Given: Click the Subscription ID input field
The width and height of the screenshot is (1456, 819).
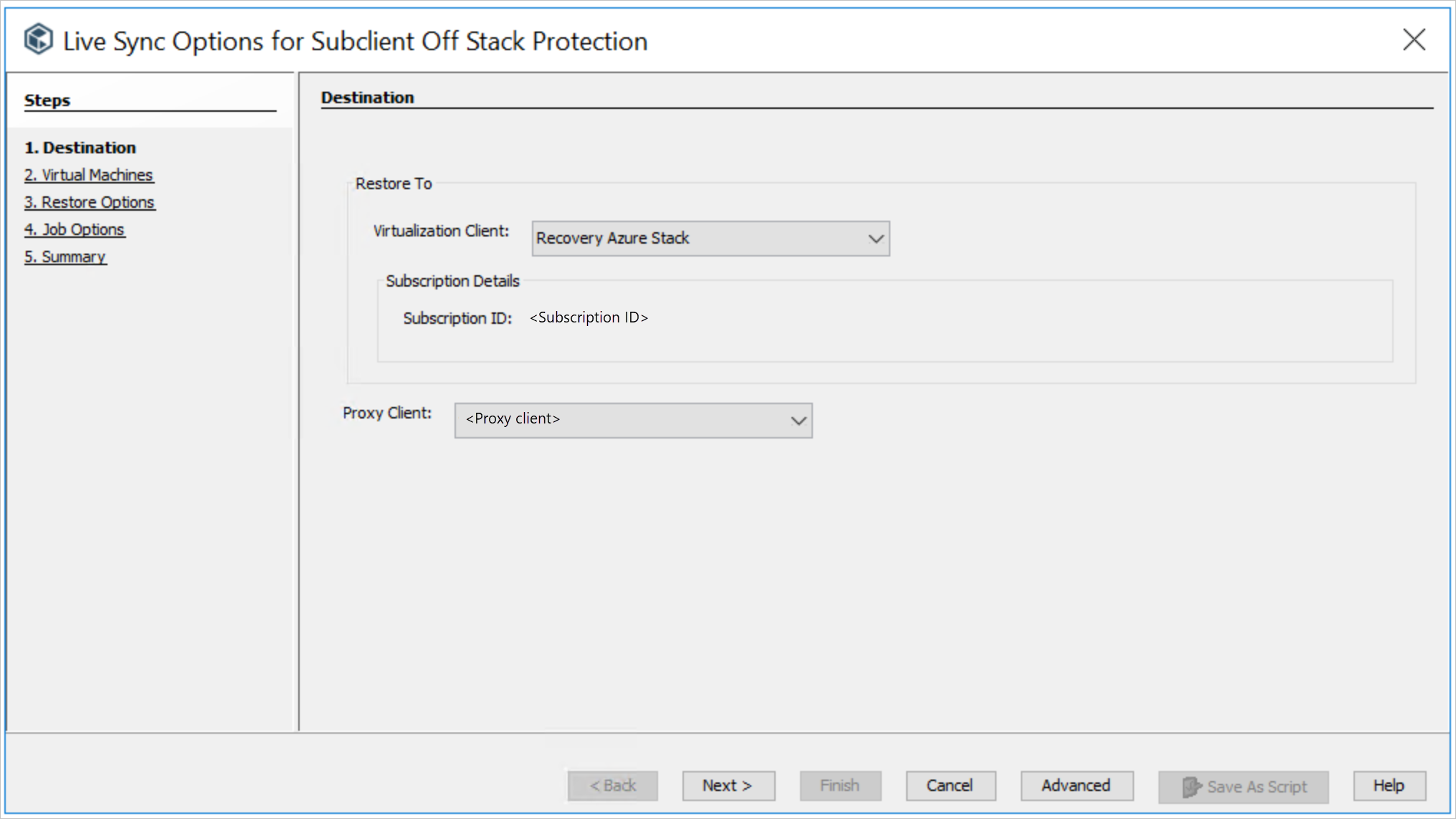Looking at the screenshot, I should point(590,317).
